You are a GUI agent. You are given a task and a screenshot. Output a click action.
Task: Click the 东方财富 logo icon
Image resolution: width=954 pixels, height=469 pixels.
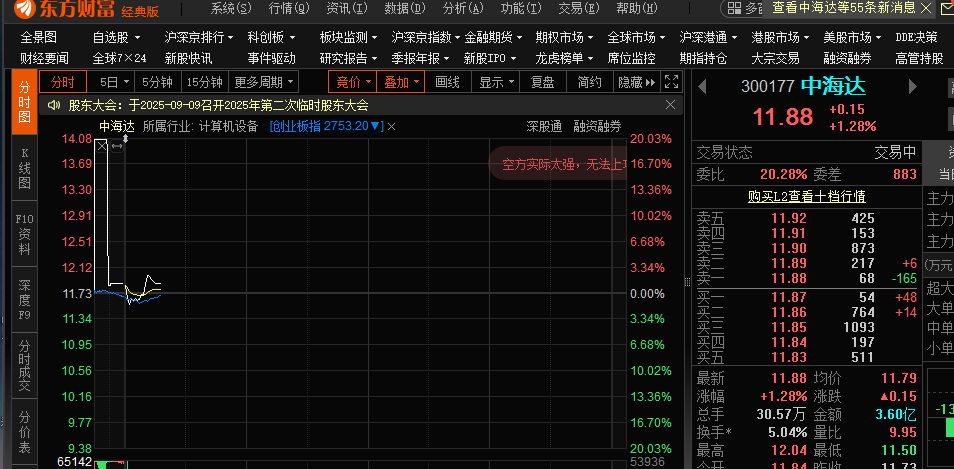tap(25, 8)
